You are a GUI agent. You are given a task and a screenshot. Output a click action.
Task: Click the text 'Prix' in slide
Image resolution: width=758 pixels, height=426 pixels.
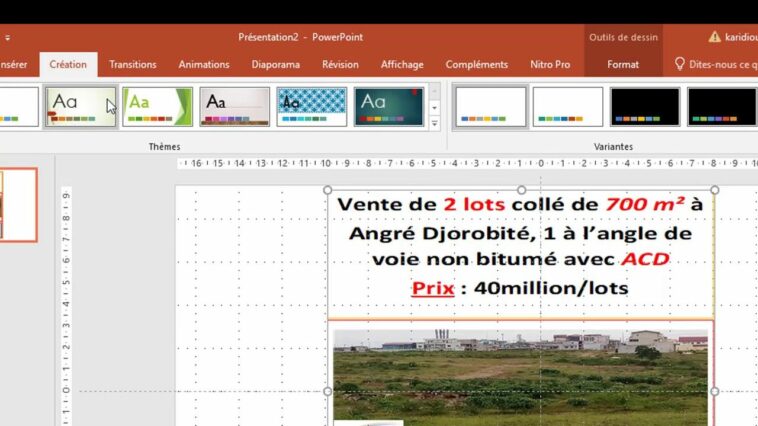click(433, 288)
